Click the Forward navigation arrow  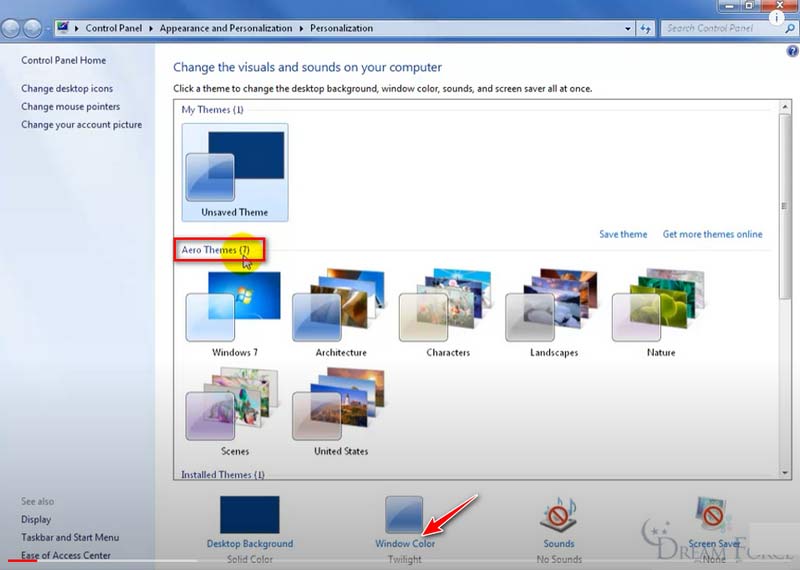pos(32,29)
